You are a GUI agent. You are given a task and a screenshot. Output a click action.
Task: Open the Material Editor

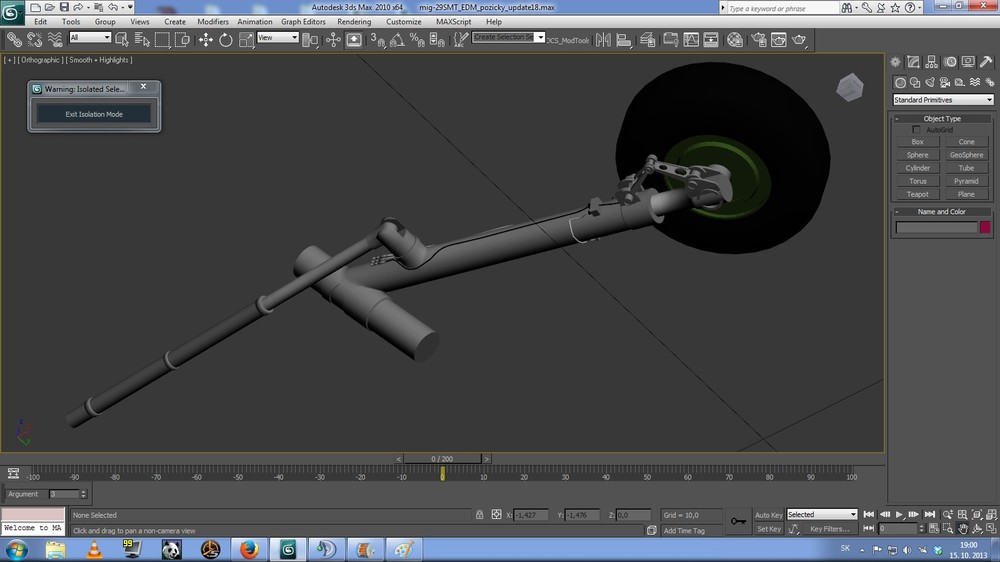coord(735,40)
